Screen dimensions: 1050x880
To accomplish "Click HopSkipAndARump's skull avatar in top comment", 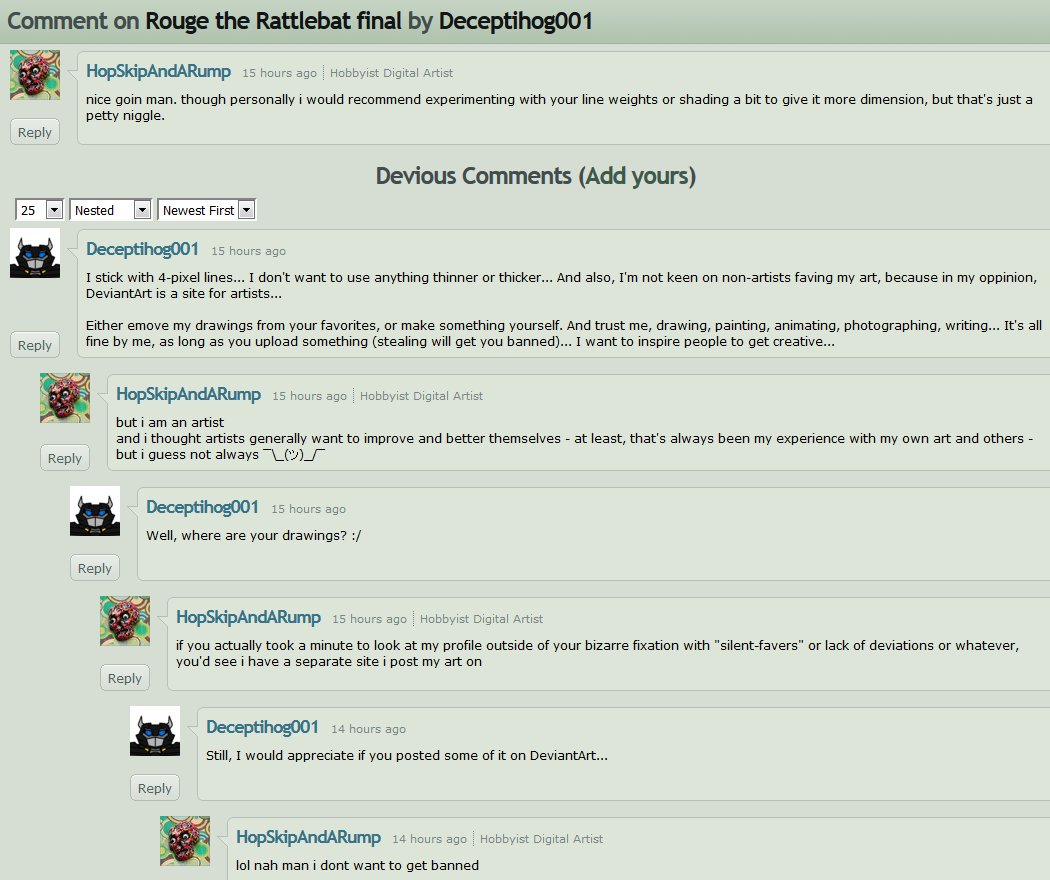I will [35, 75].
